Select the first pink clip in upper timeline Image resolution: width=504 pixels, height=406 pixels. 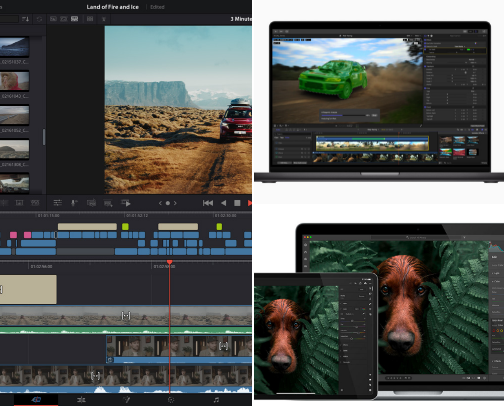click(13, 235)
